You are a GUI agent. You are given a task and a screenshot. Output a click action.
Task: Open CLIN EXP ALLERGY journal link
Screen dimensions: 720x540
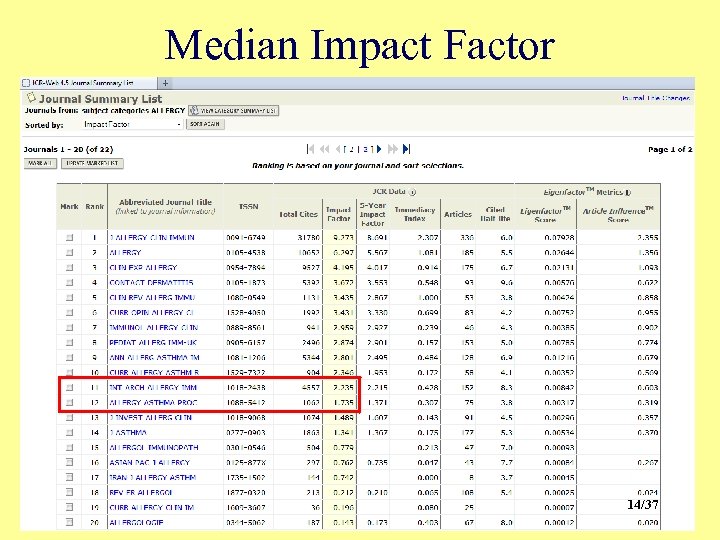click(143, 267)
